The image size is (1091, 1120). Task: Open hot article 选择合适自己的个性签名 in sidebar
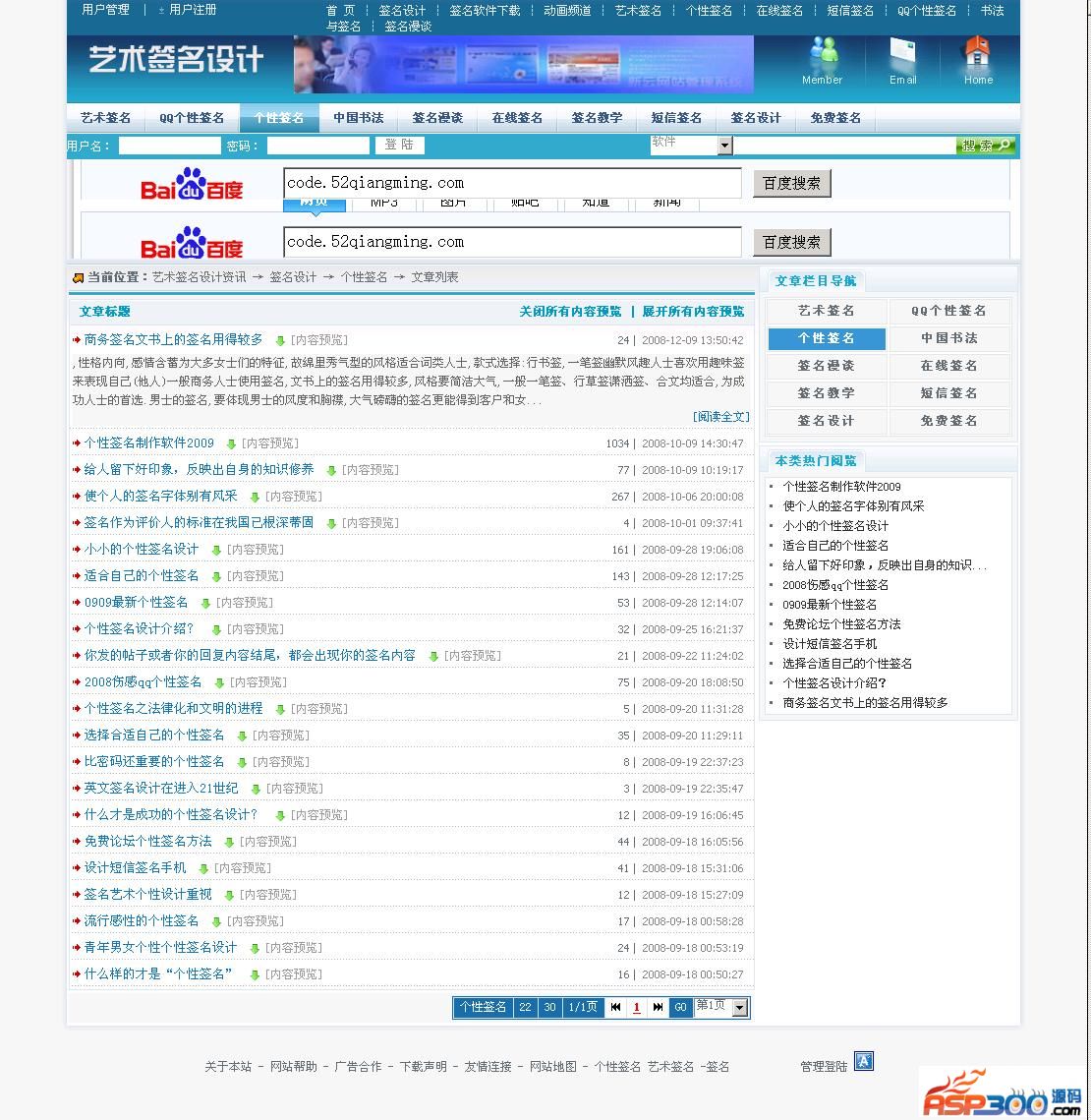tap(847, 664)
